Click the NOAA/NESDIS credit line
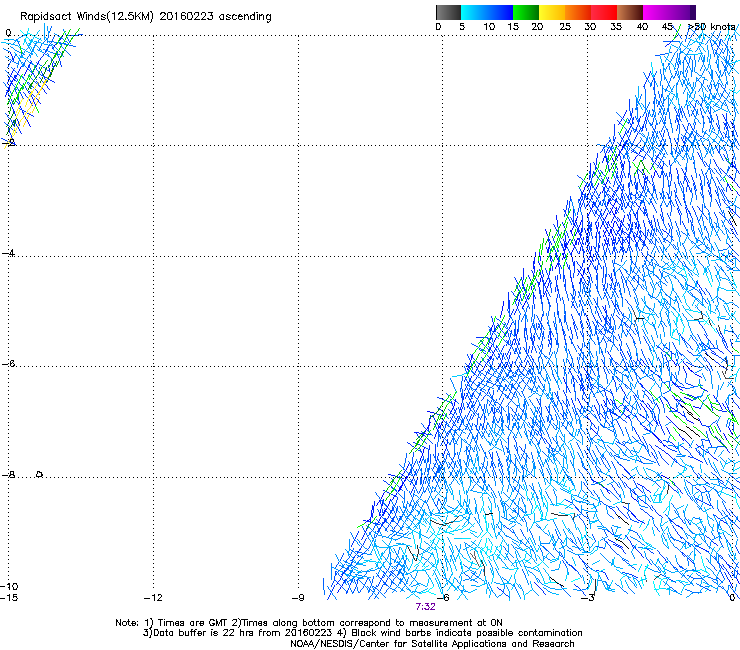 [432, 644]
